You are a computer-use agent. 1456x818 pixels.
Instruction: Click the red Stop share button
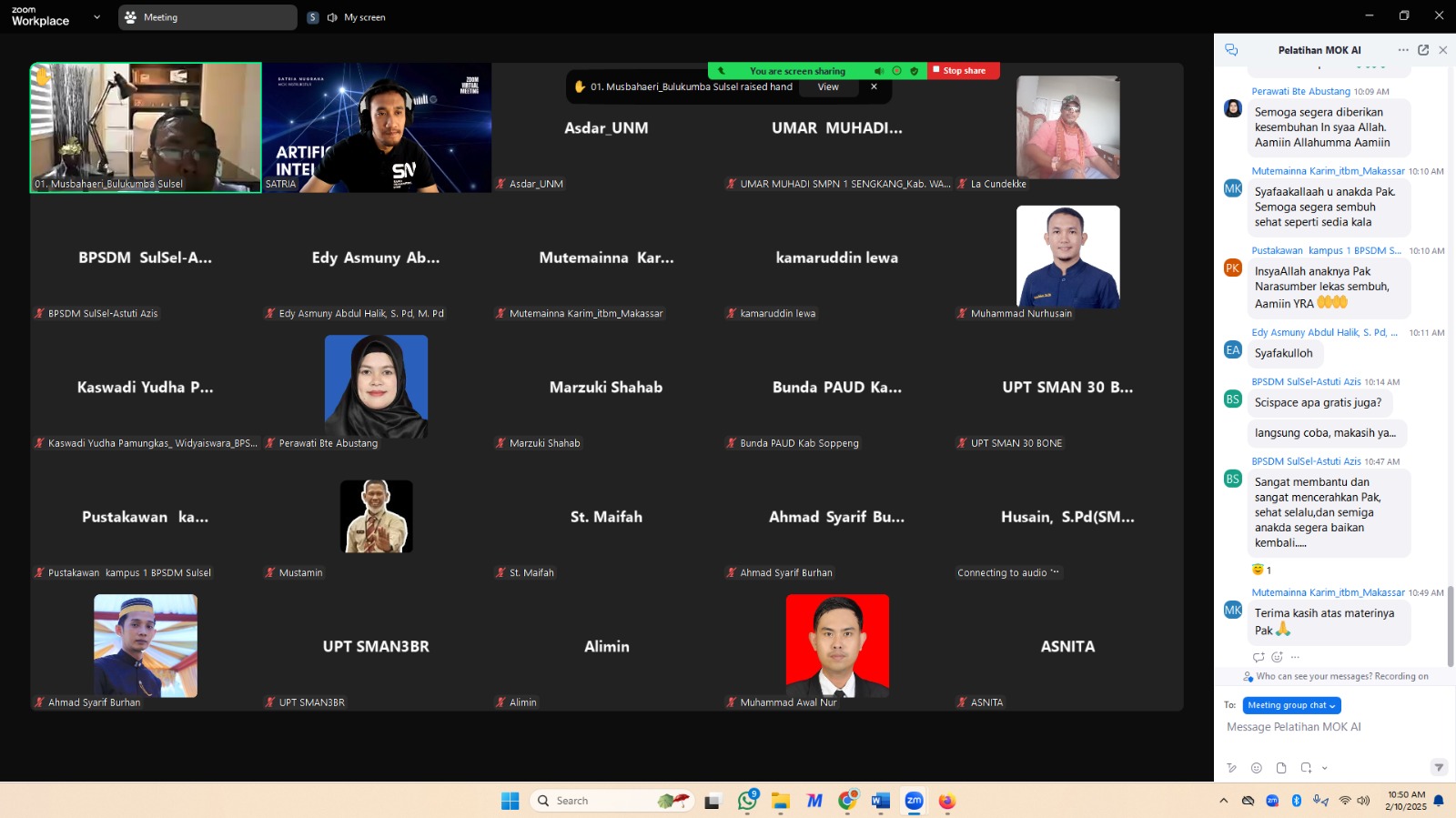(x=964, y=71)
